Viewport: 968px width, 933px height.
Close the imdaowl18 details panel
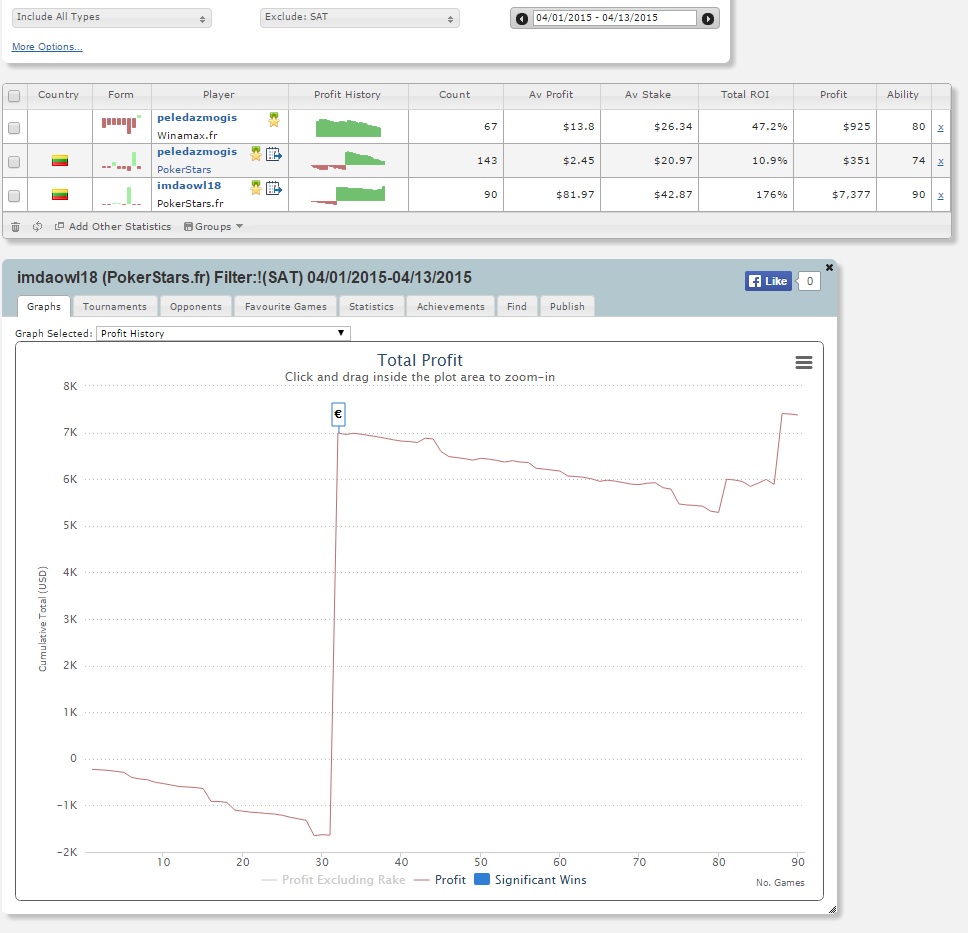coord(829,267)
